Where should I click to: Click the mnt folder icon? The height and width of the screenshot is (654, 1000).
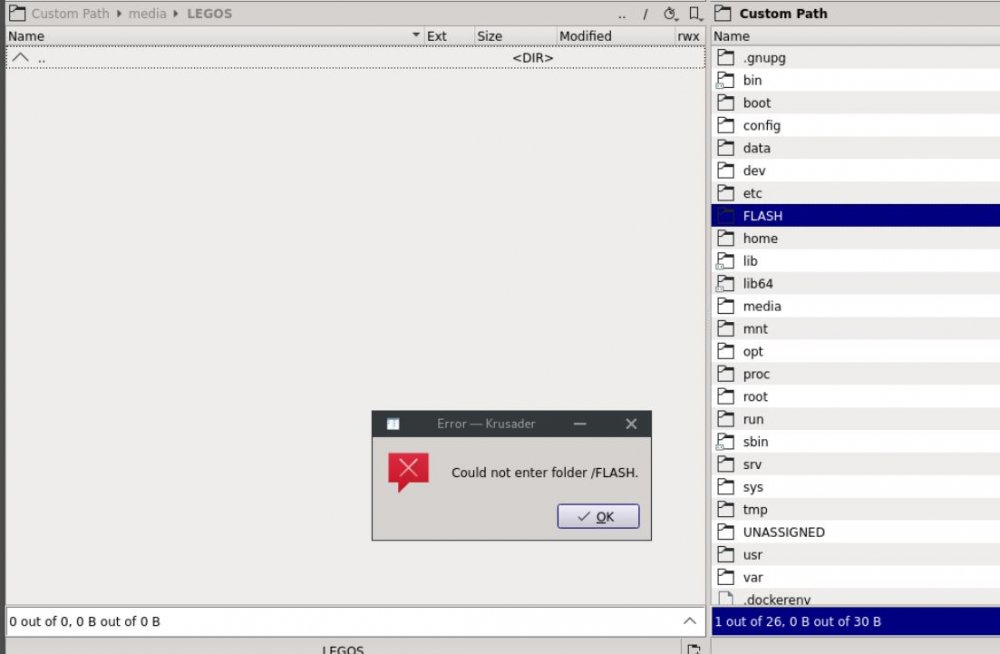point(725,329)
